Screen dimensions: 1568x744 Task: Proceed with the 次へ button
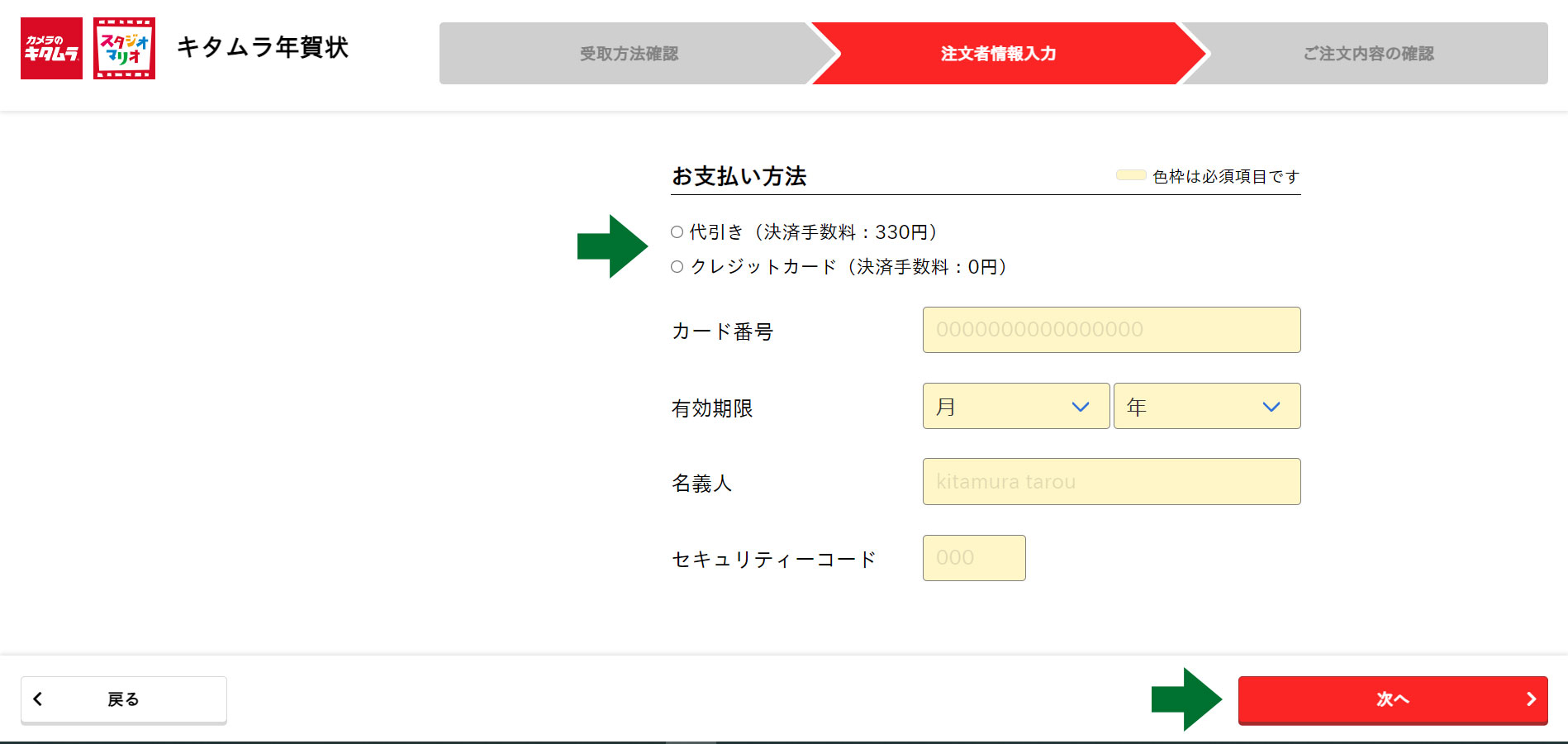(x=1393, y=700)
